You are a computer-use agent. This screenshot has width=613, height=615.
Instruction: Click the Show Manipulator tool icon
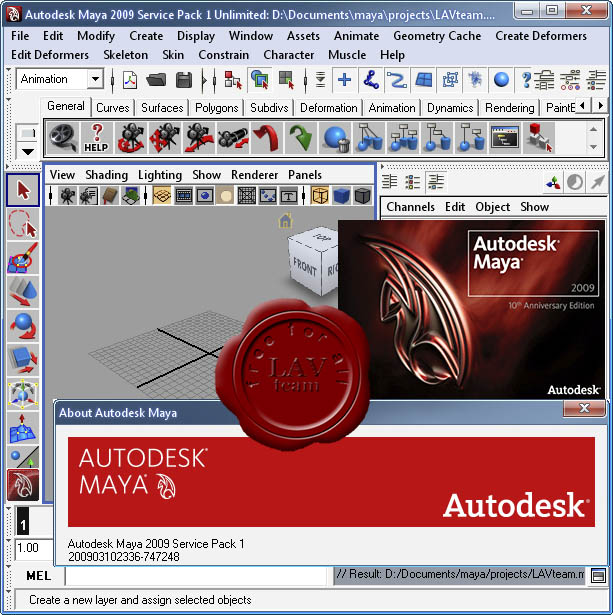click(23, 457)
